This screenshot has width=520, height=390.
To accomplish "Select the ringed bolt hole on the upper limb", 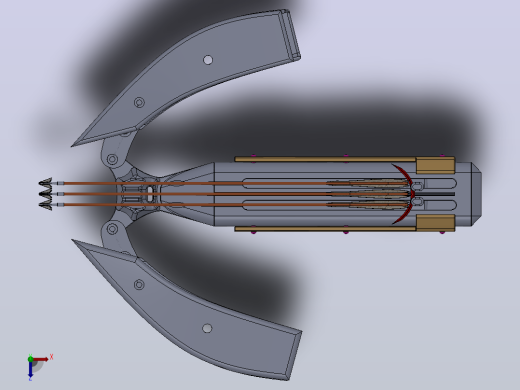I will click(x=139, y=102).
